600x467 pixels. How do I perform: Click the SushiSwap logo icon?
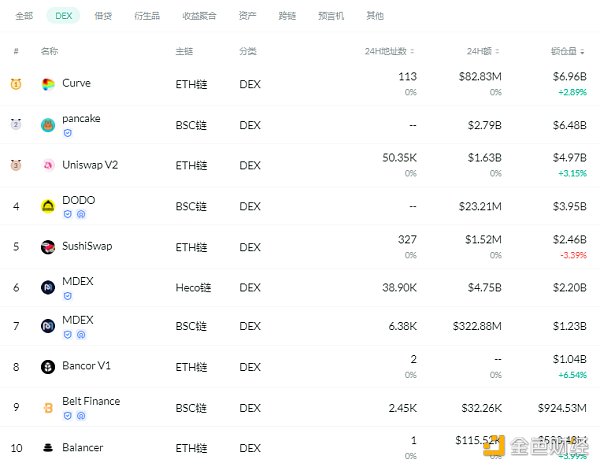48,247
